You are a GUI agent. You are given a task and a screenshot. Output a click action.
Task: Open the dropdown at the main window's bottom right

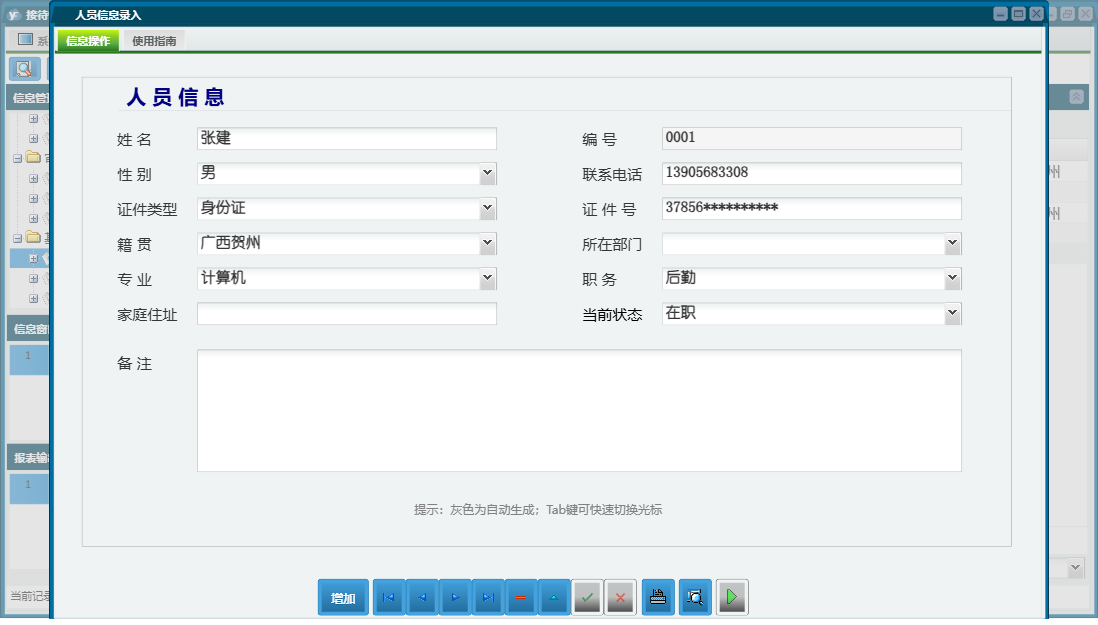tap(1076, 568)
